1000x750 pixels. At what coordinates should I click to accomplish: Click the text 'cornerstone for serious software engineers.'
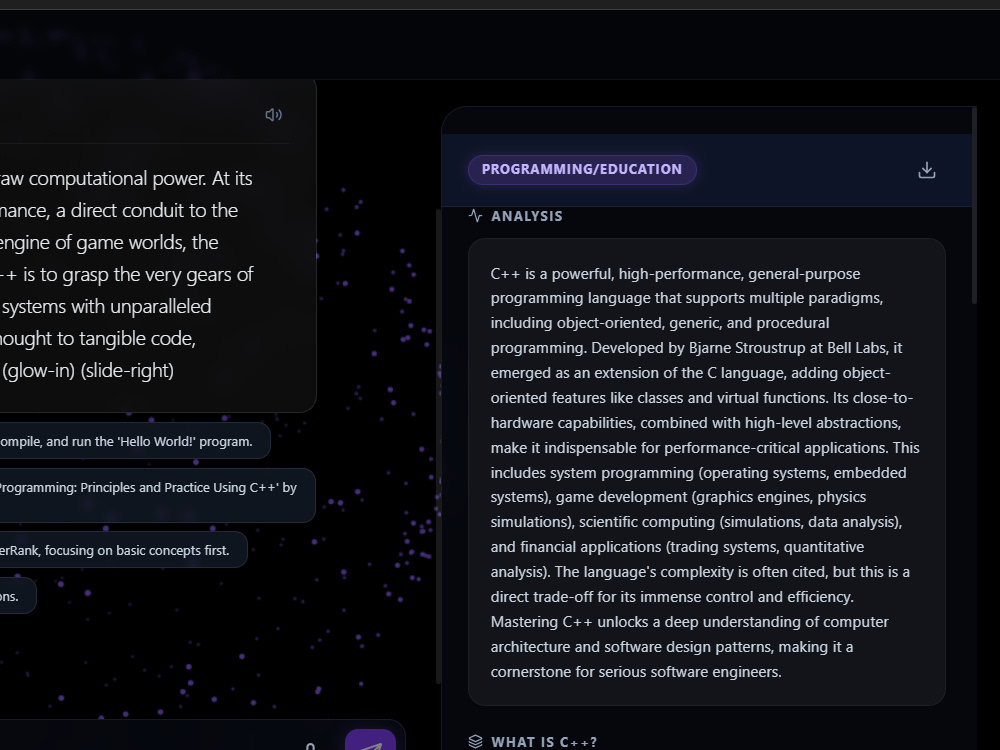click(636, 672)
